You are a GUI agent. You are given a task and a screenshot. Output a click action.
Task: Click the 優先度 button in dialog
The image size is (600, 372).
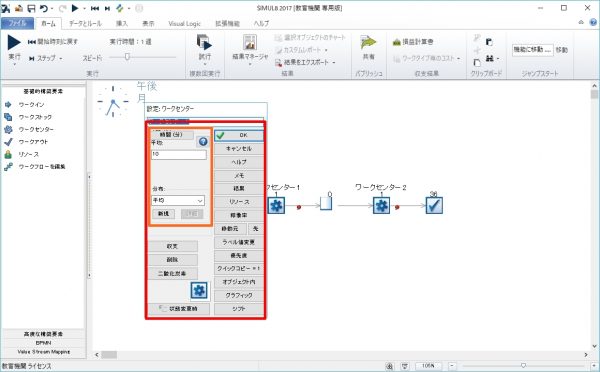coord(239,255)
